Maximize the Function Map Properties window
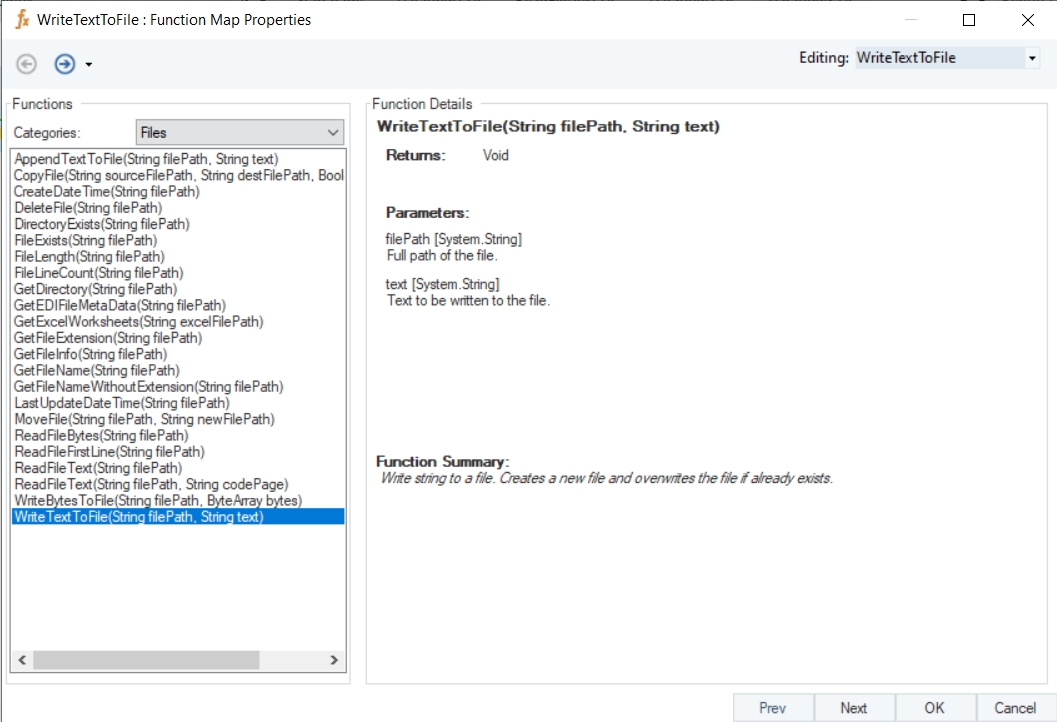 [969, 20]
